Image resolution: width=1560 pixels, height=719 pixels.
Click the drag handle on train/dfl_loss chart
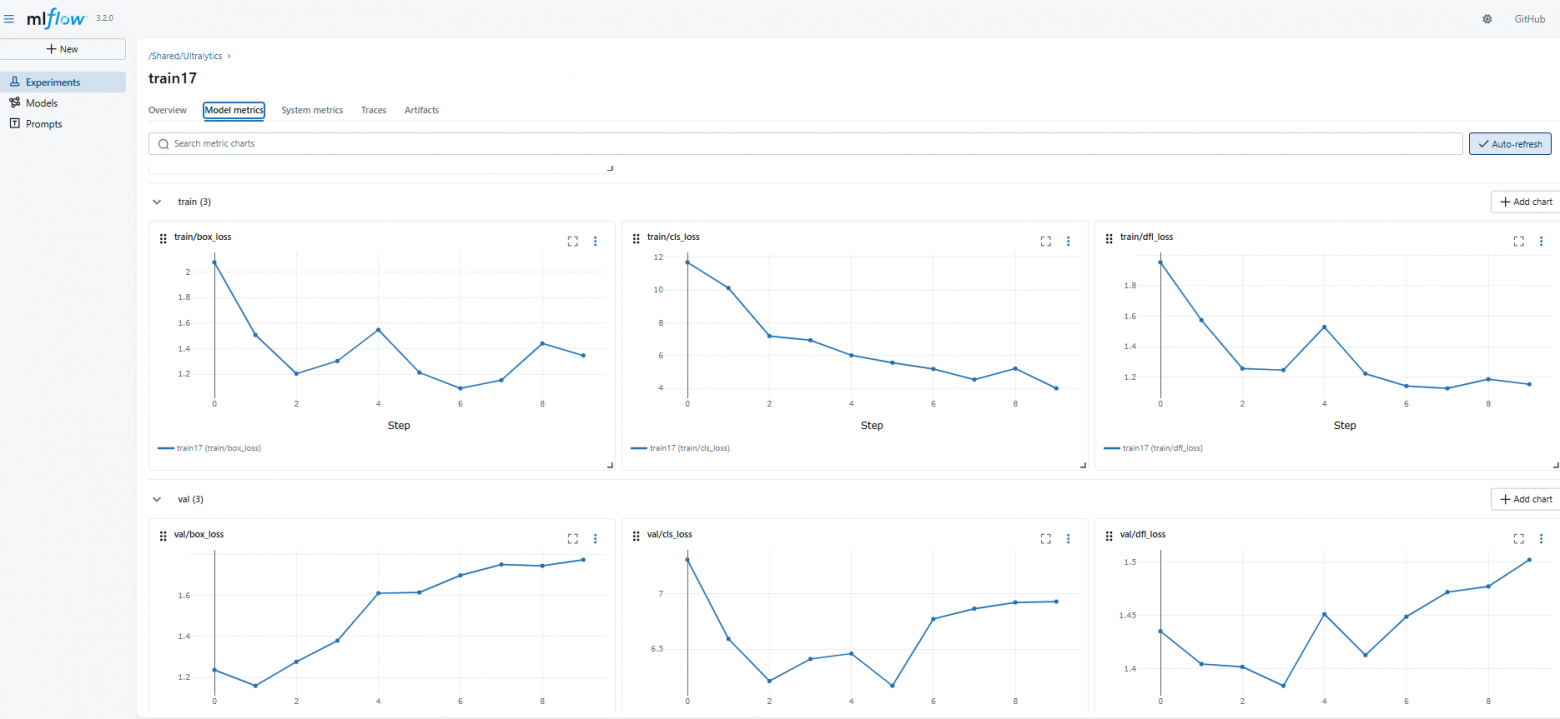coord(1109,238)
